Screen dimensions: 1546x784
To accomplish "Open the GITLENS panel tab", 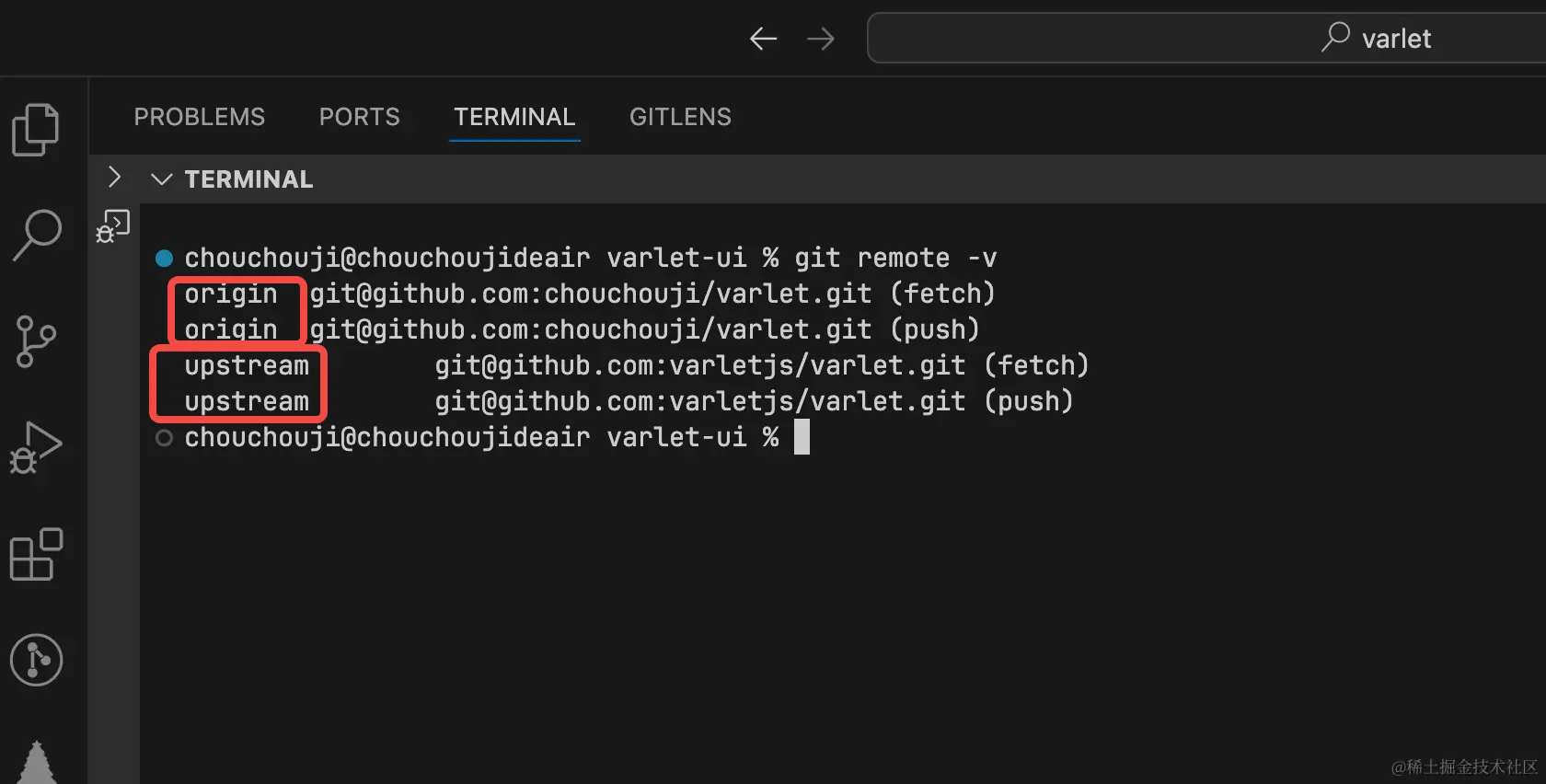I will click(680, 117).
